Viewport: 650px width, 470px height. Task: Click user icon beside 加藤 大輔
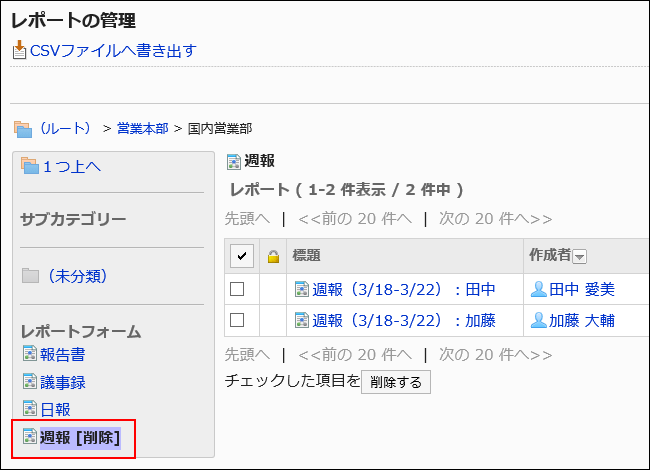click(538, 320)
